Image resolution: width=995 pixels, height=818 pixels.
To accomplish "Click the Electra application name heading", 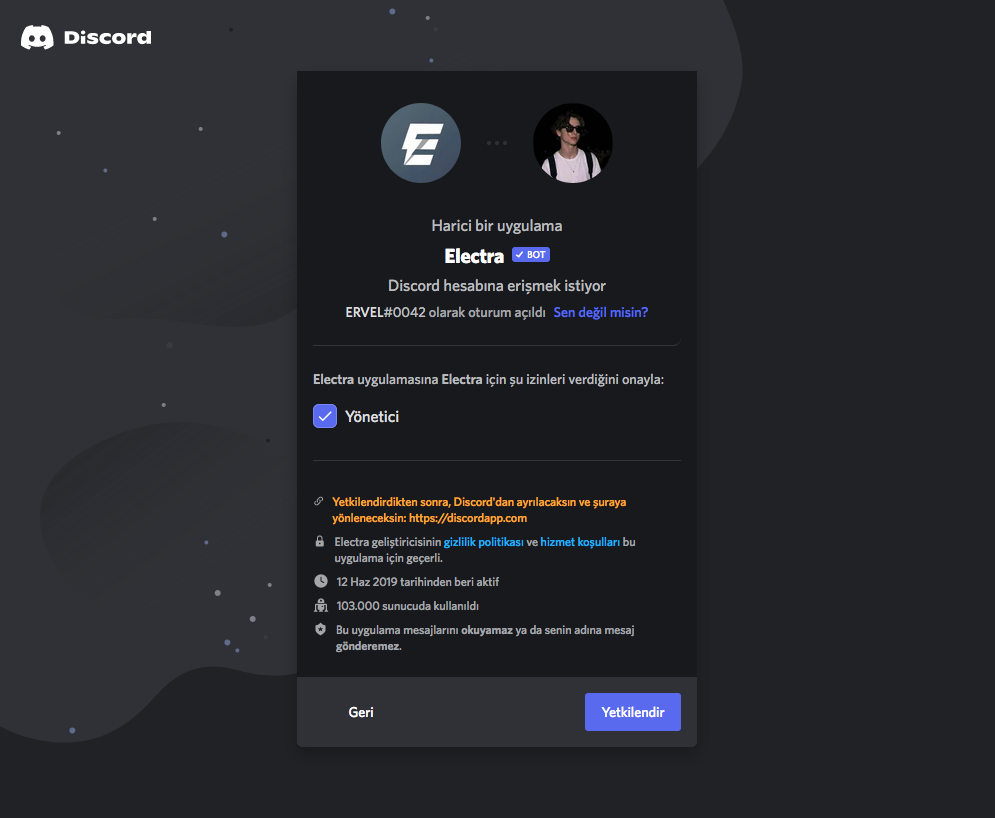I will tap(474, 256).
